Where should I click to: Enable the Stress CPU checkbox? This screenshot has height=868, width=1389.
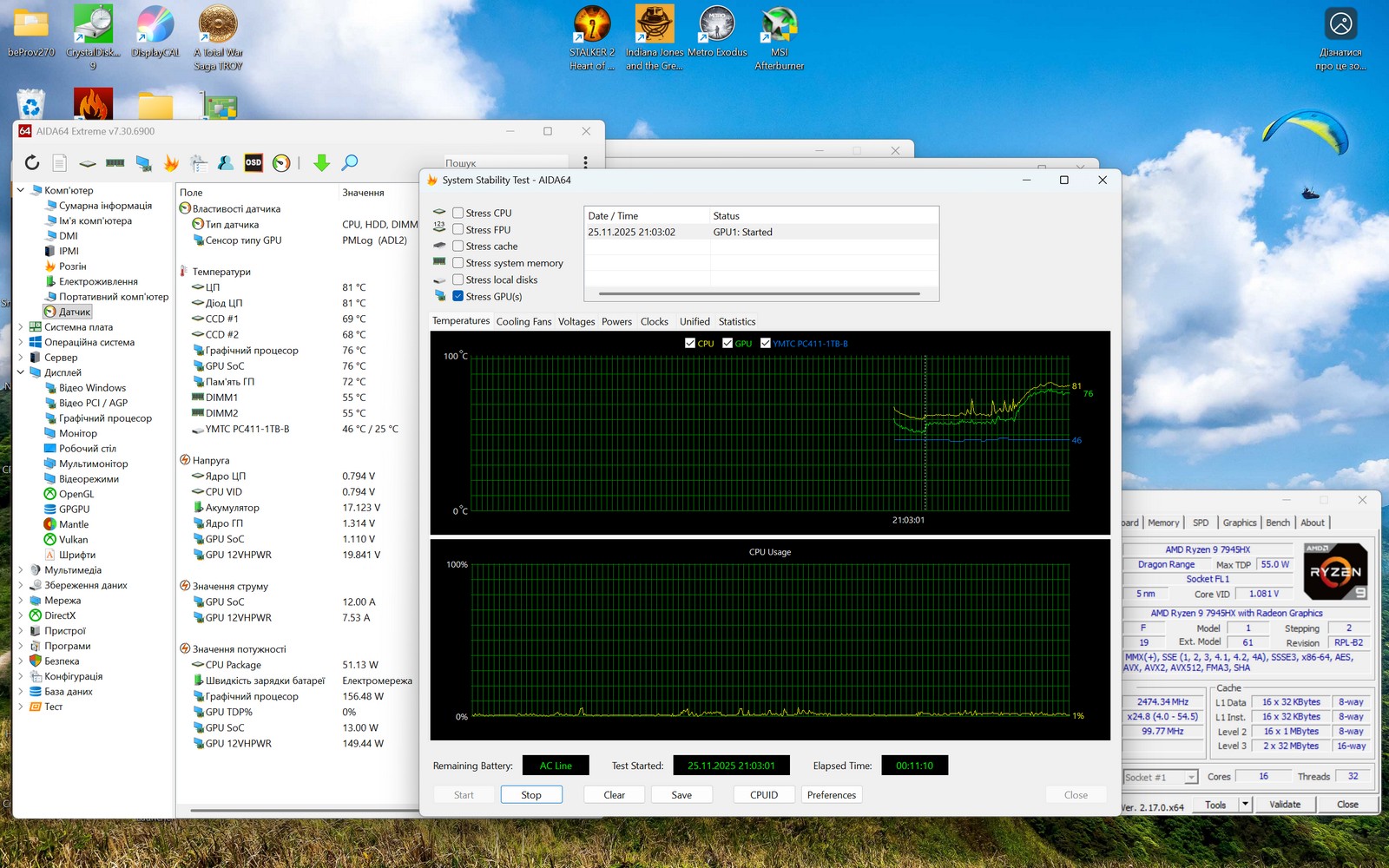coord(458,213)
